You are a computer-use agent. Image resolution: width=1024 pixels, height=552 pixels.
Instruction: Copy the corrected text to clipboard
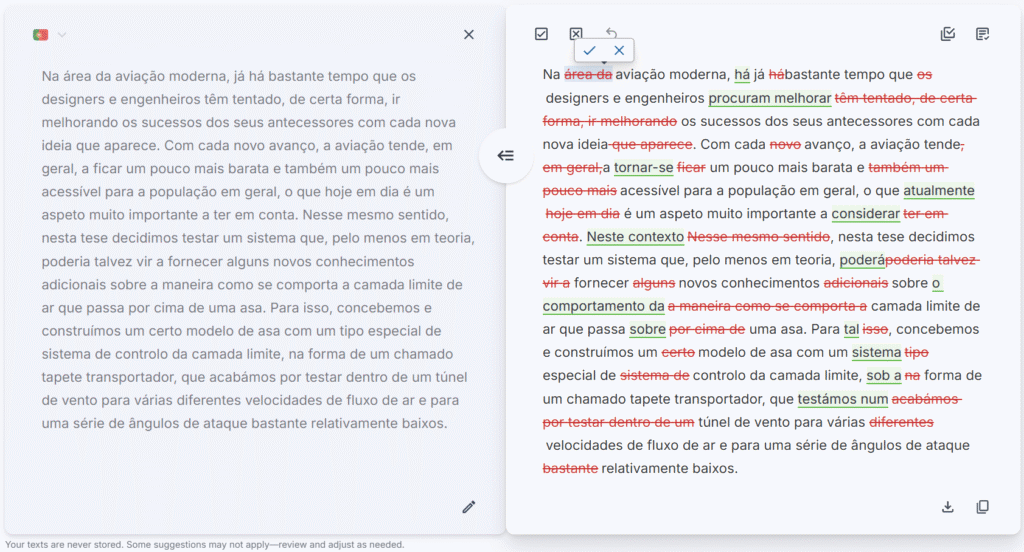(983, 507)
